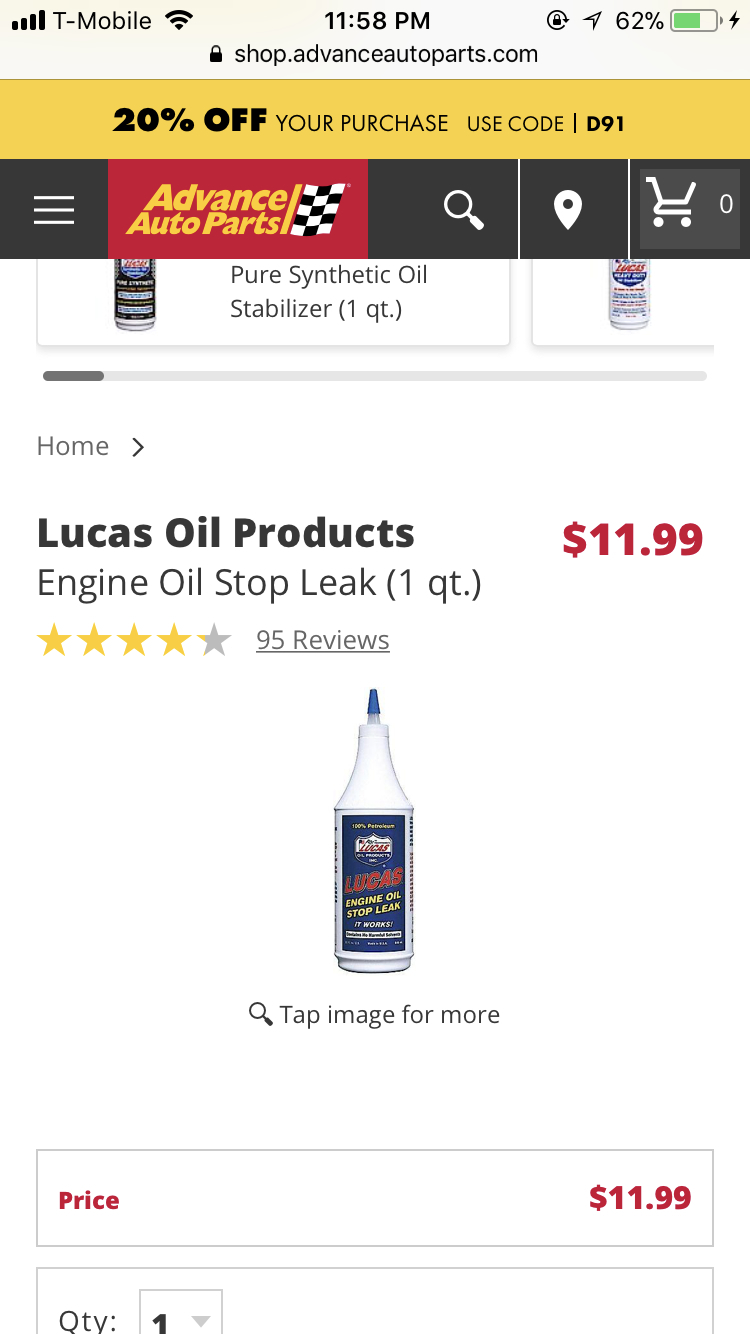Open the shopping cart
750x1334 pixels.
point(690,208)
